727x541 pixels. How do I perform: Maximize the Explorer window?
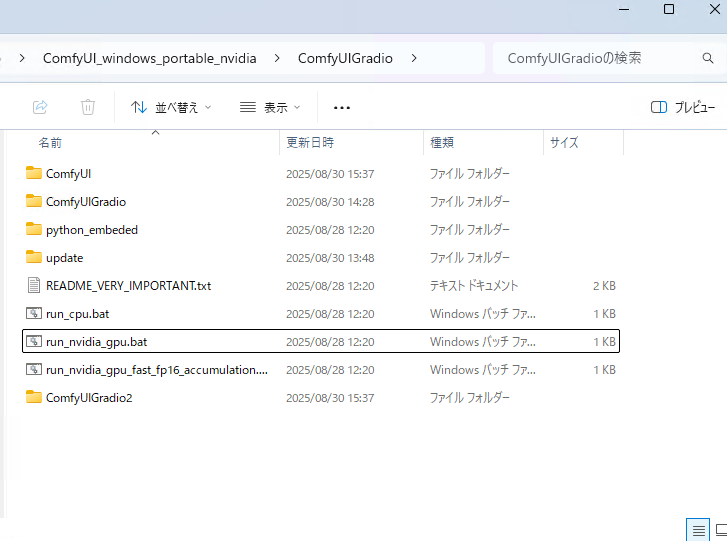(669, 9)
